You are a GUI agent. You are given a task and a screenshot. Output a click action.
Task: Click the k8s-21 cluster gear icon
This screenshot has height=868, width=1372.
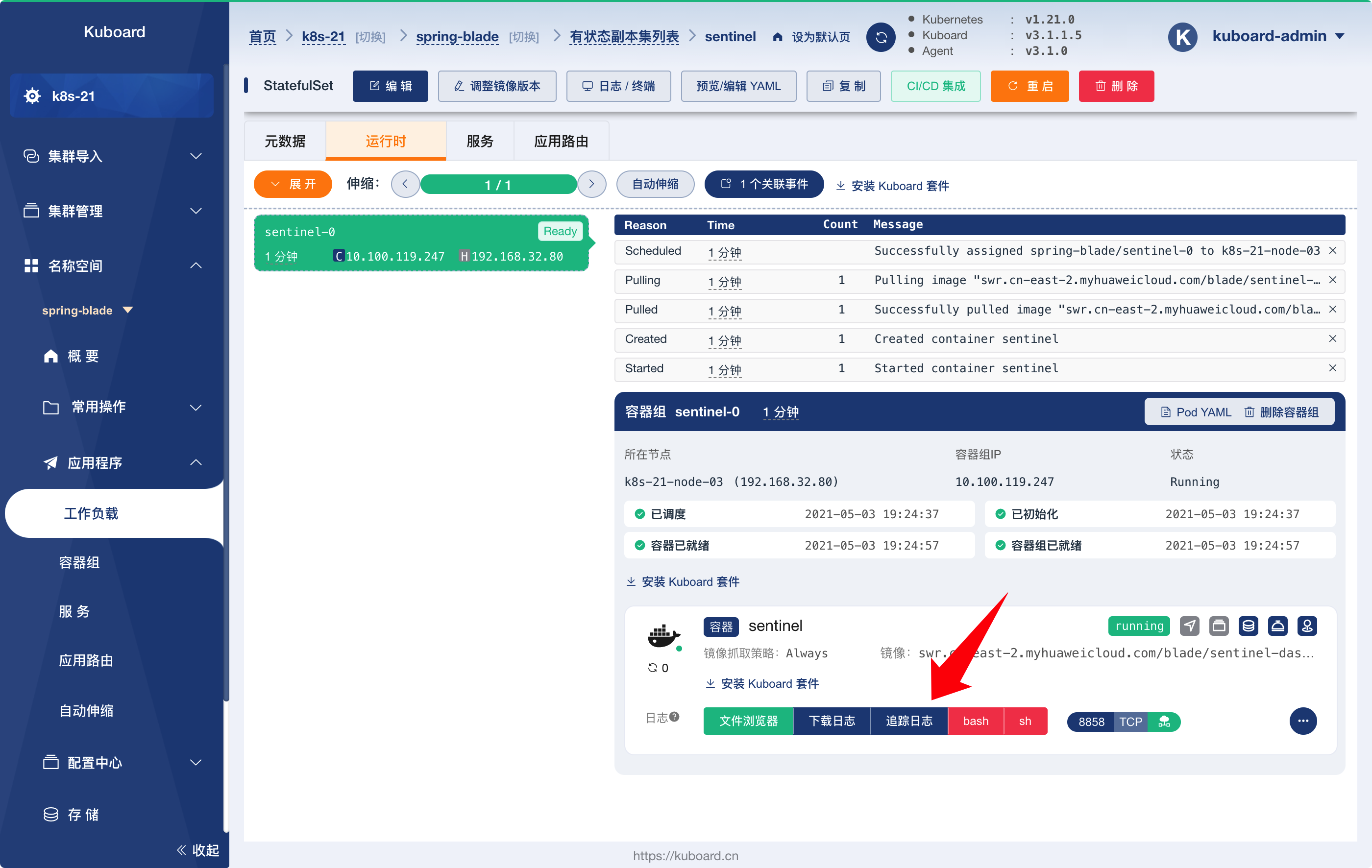pyautogui.click(x=32, y=96)
